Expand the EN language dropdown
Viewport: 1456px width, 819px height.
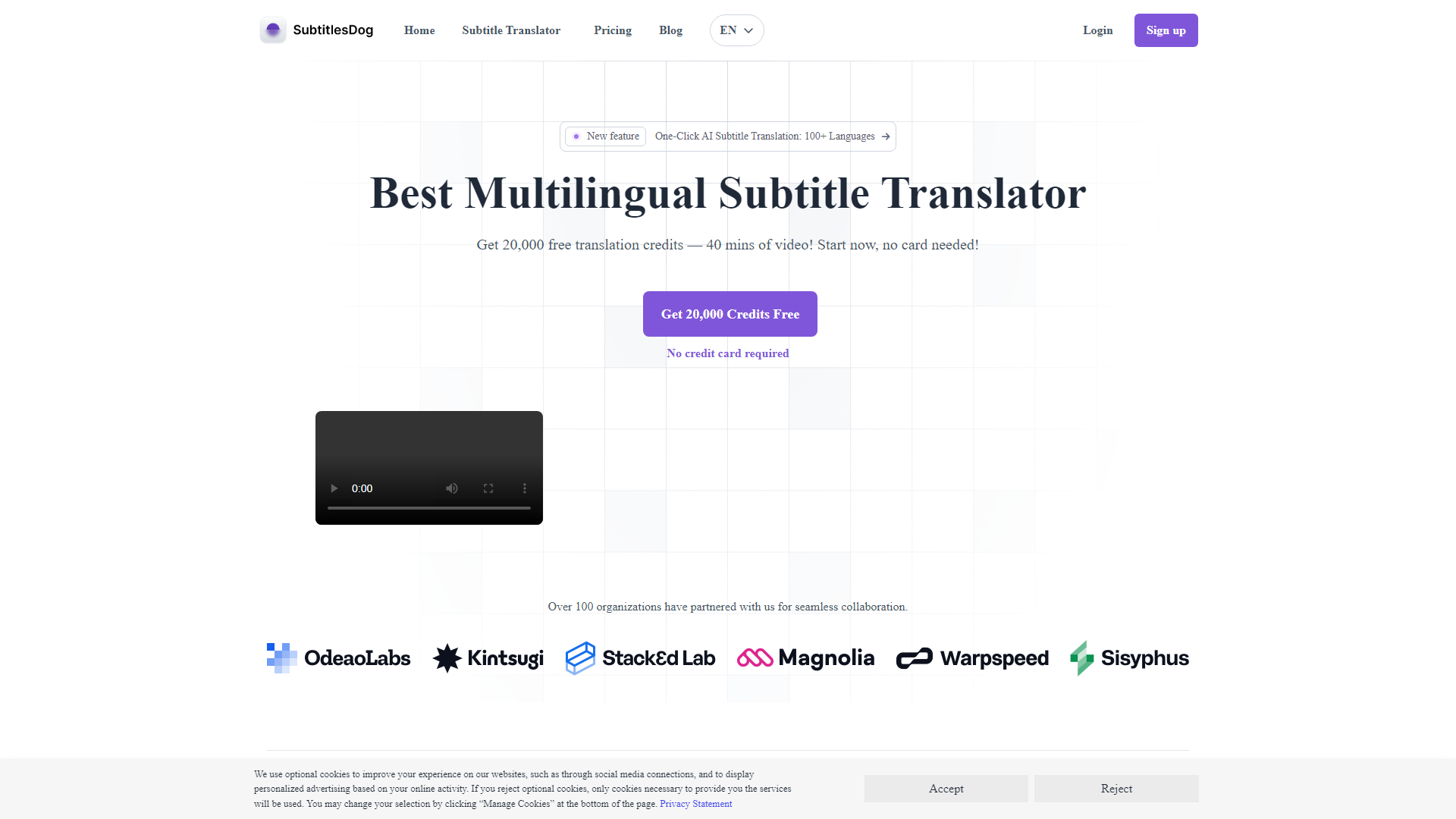[736, 30]
